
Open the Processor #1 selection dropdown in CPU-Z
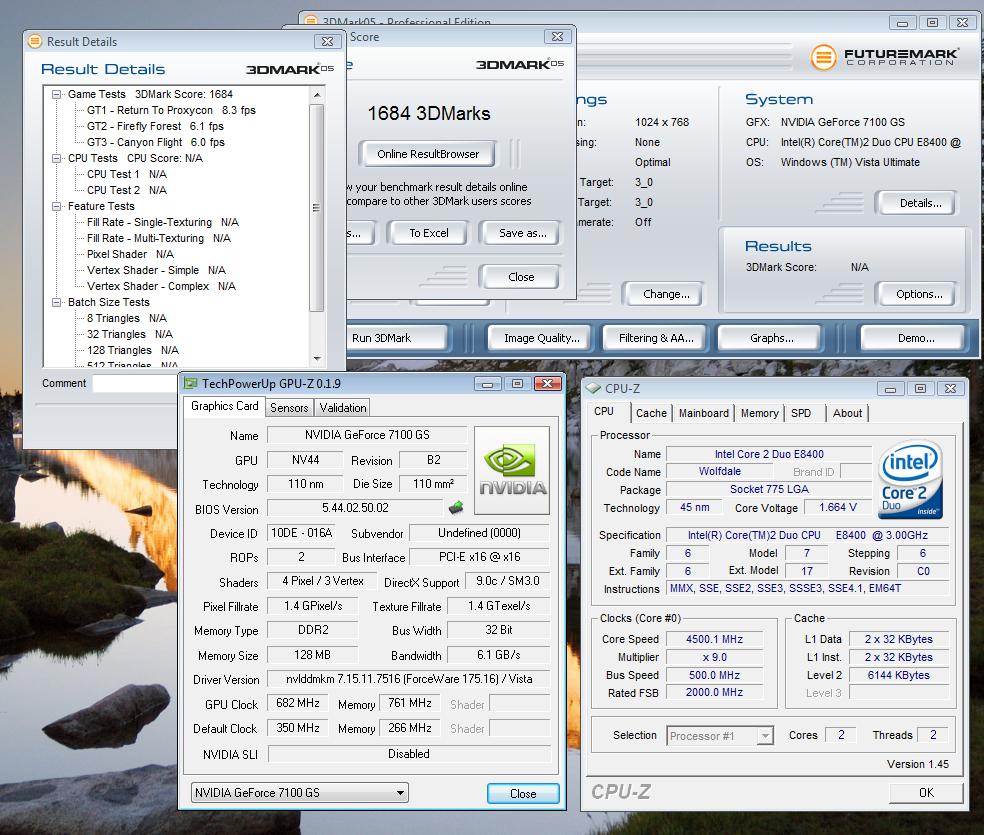(x=764, y=735)
